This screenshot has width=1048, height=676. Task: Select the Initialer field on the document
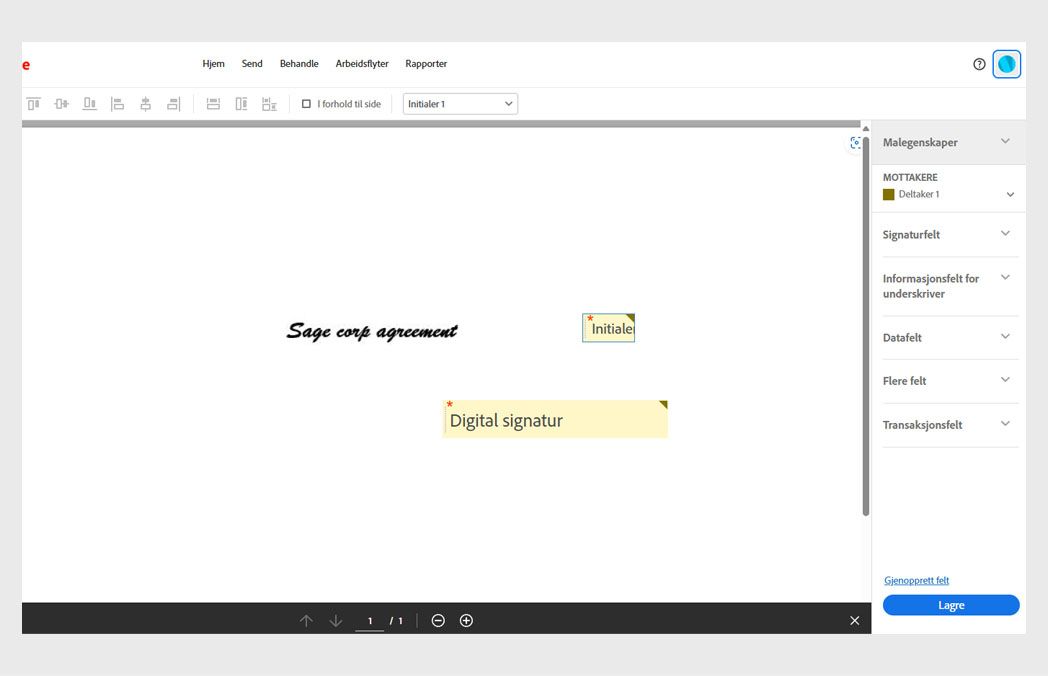608,328
